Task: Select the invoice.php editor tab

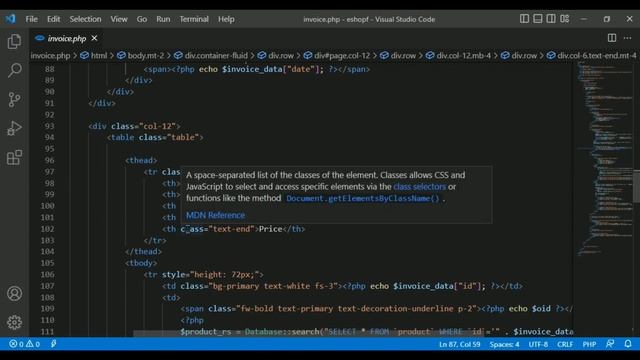Action: (67, 38)
